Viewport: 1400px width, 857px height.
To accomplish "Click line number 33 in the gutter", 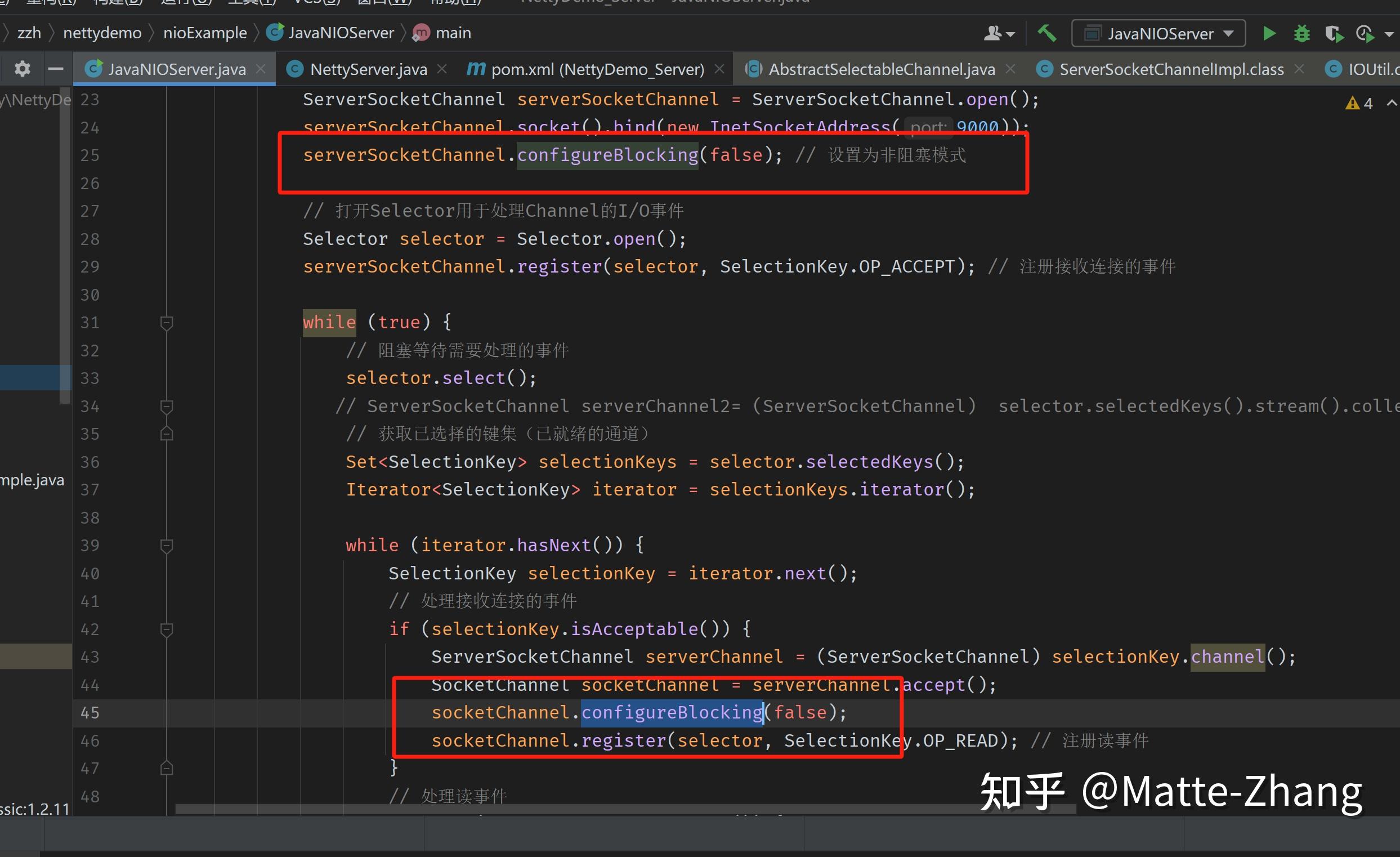I will (x=90, y=378).
